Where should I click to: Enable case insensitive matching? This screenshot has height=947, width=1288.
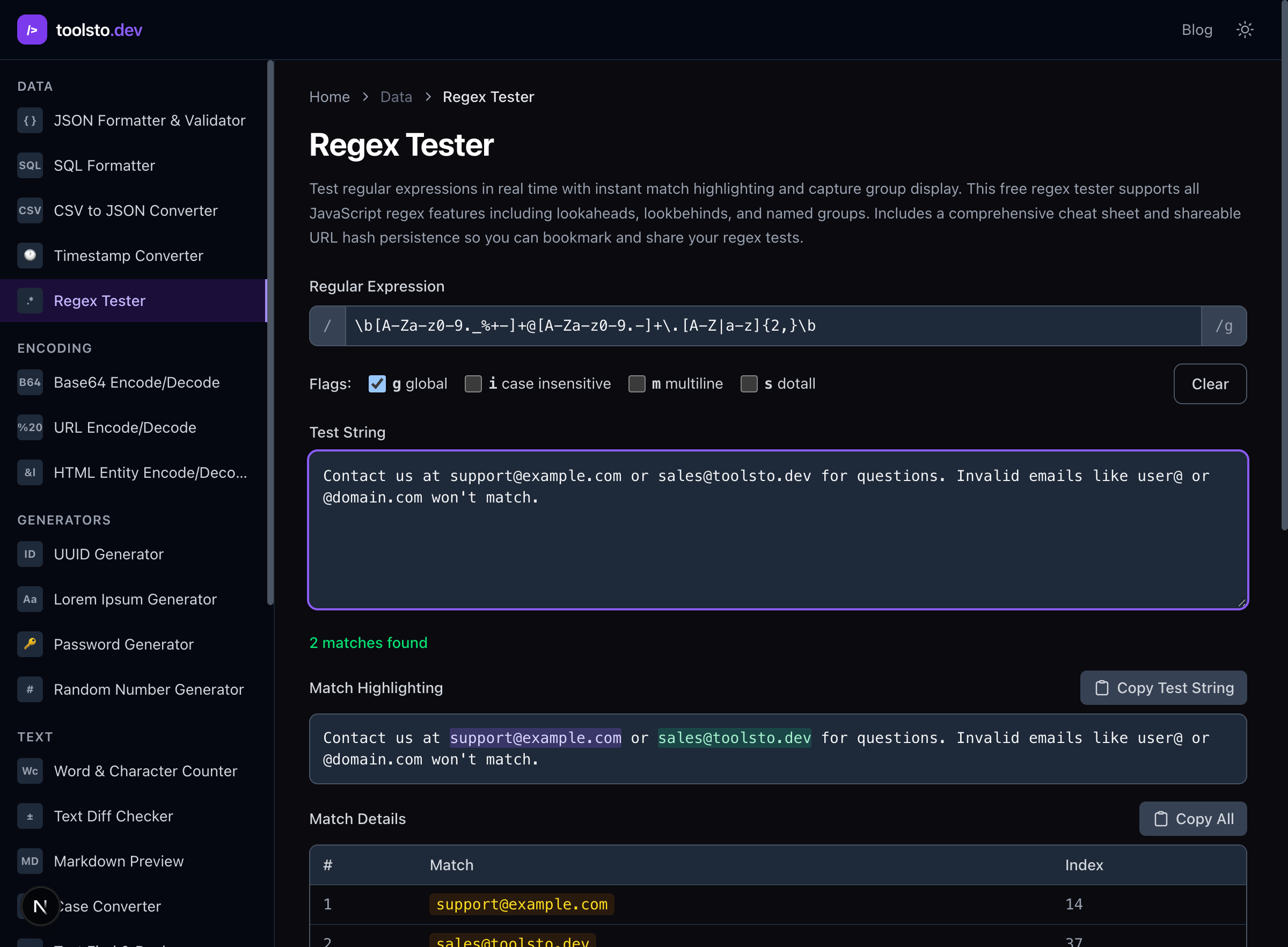point(473,383)
